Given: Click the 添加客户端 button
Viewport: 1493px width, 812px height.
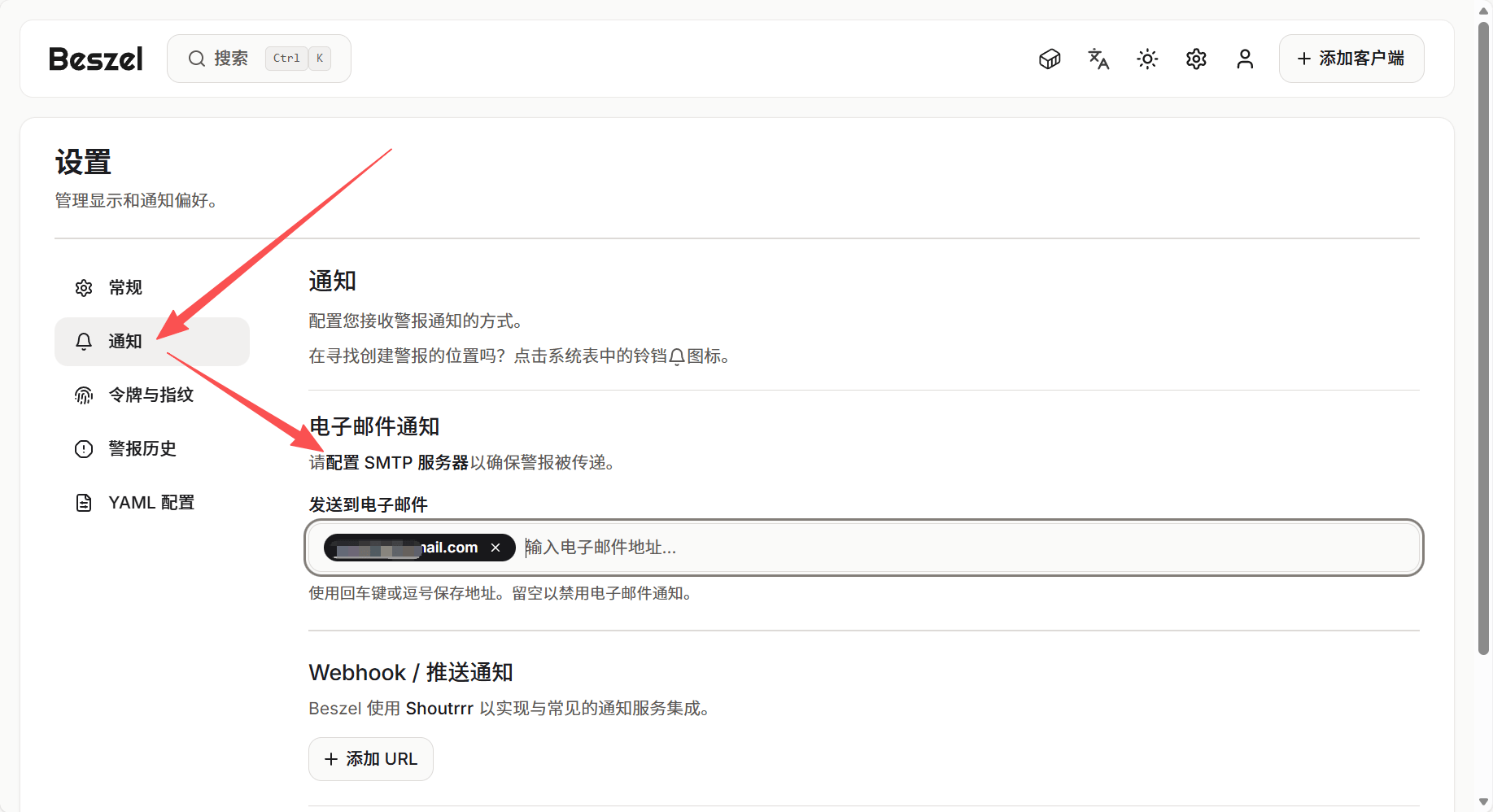Looking at the screenshot, I should coord(1351,59).
